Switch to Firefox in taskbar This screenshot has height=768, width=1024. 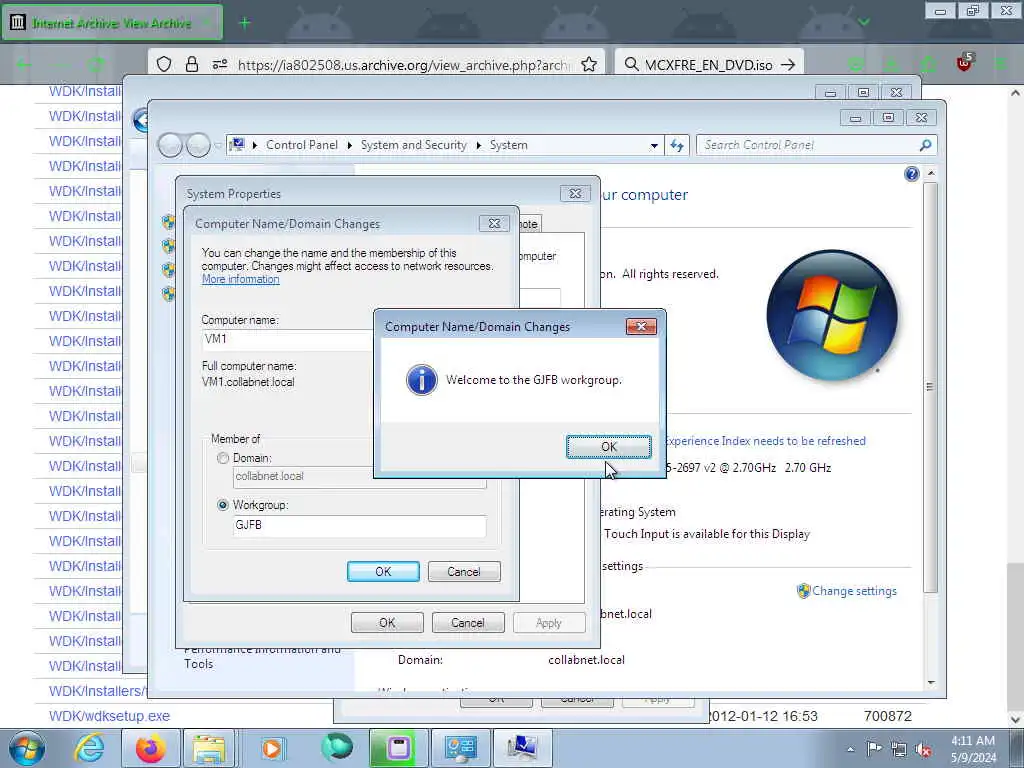coord(150,748)
